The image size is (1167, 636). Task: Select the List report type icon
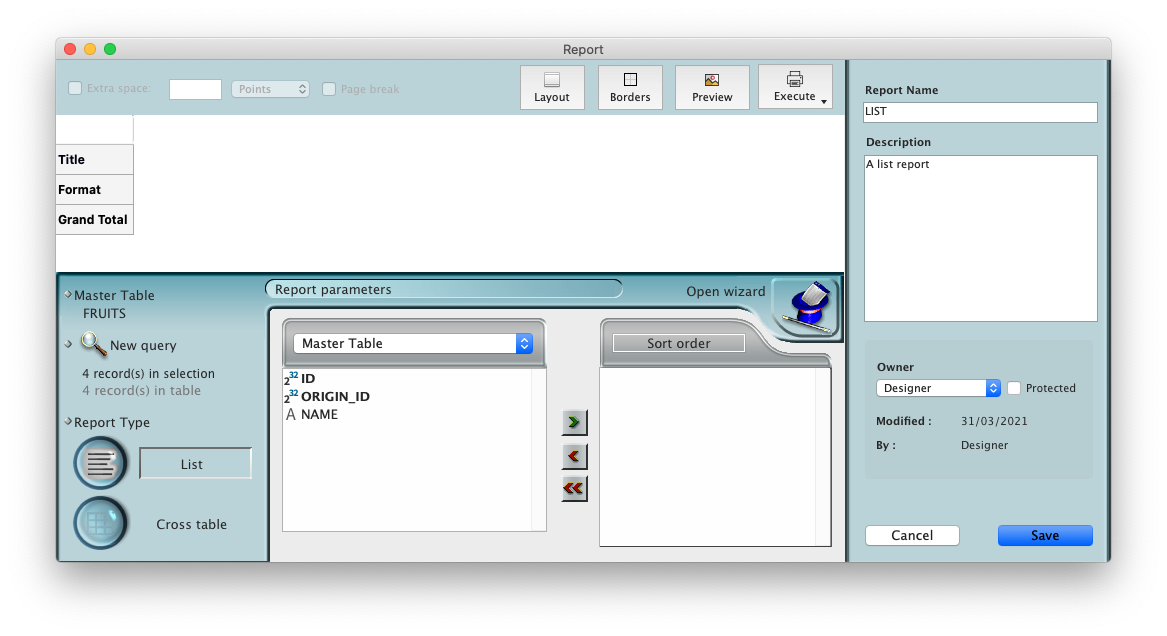point(100,463)
